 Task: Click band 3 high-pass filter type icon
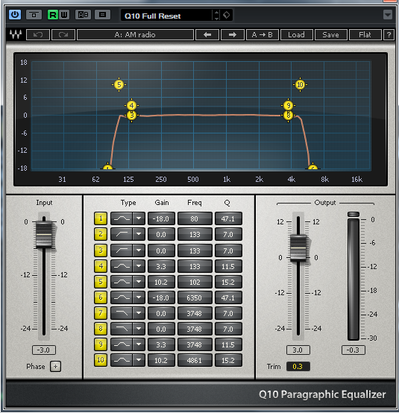(x=122, y=250)
